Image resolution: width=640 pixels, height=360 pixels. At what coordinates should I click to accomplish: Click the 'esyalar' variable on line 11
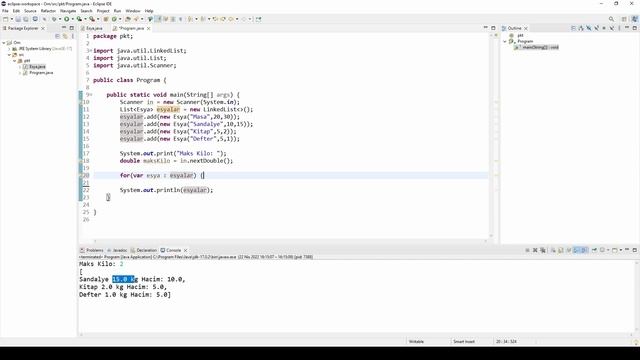pos(168,109)
